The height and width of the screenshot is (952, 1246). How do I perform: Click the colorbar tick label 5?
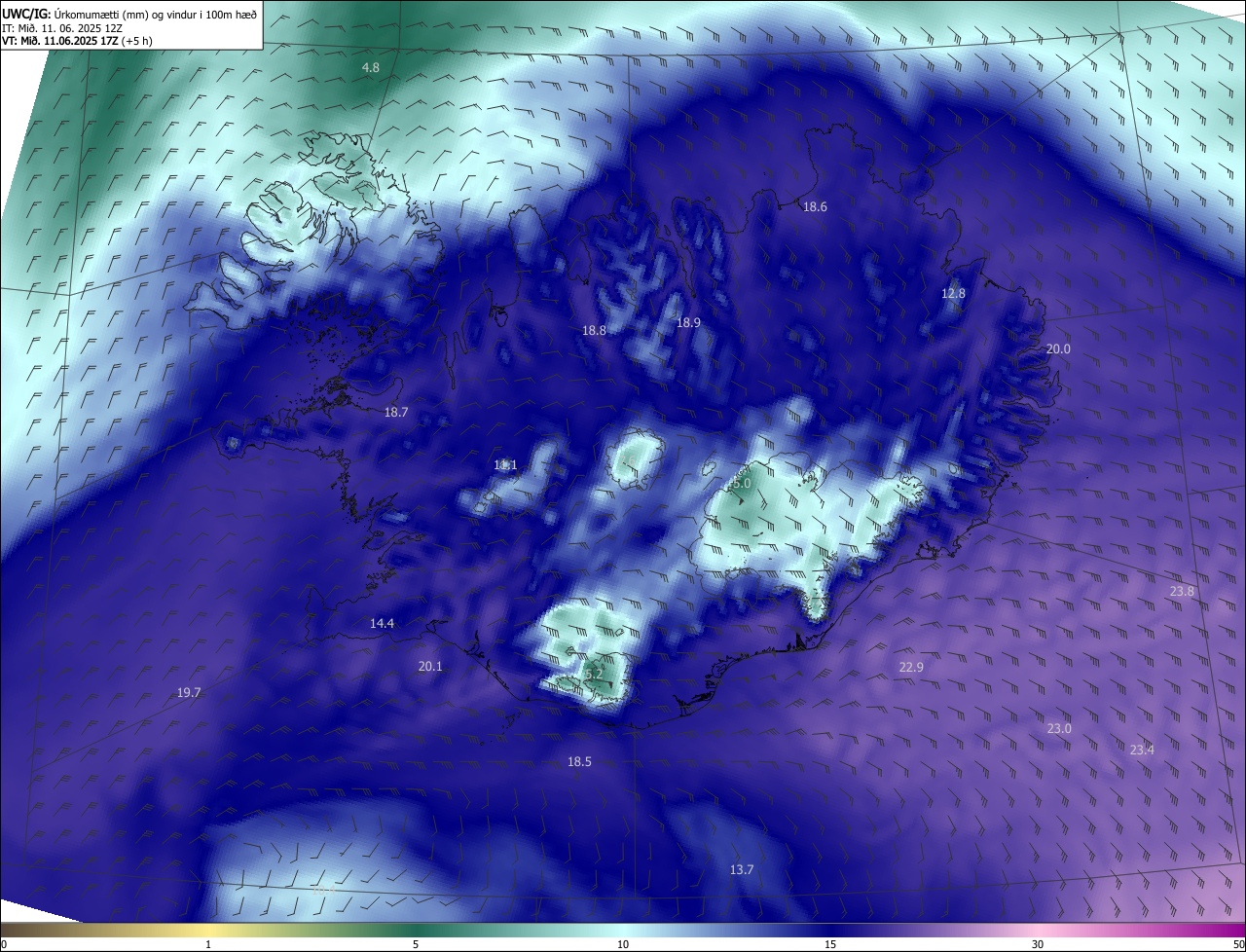tap(416, 944)
